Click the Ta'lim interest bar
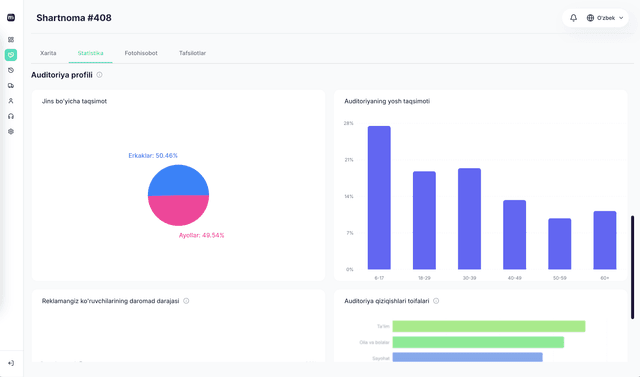This screenshot has width=640, height=377. point(489,326)
